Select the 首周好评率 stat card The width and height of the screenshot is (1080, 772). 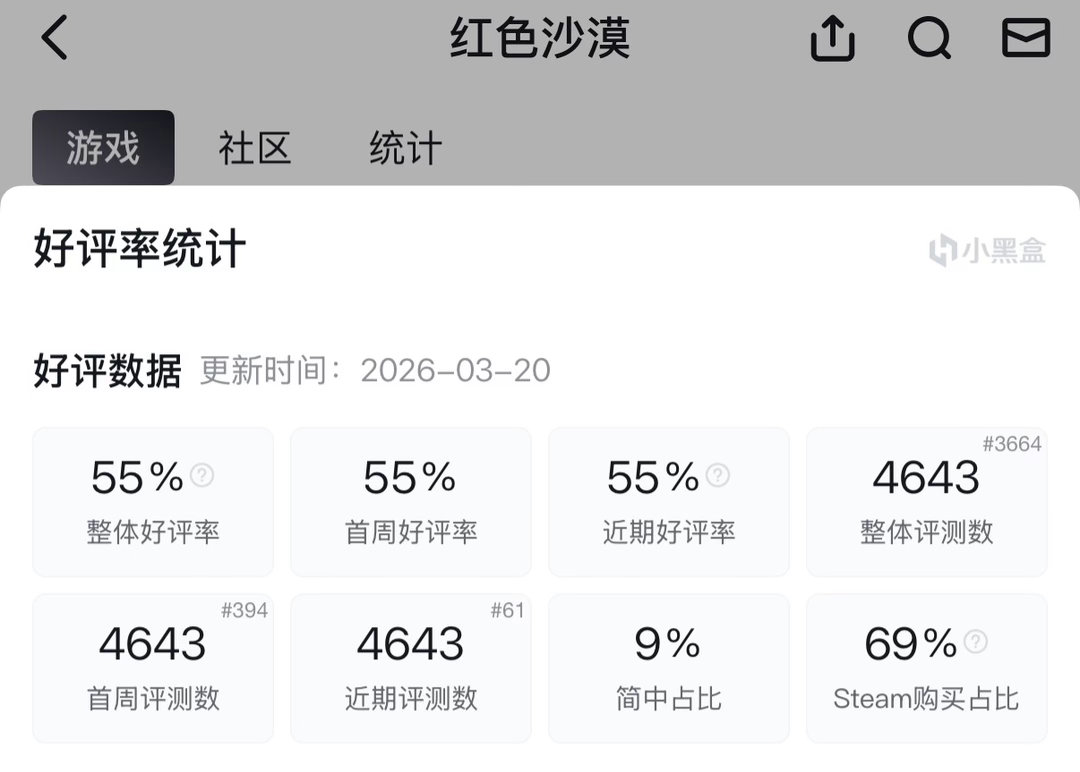(410, 500)
